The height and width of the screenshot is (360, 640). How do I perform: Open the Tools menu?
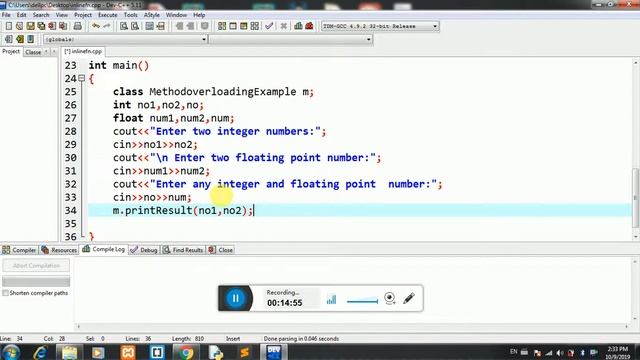point(131,15)
